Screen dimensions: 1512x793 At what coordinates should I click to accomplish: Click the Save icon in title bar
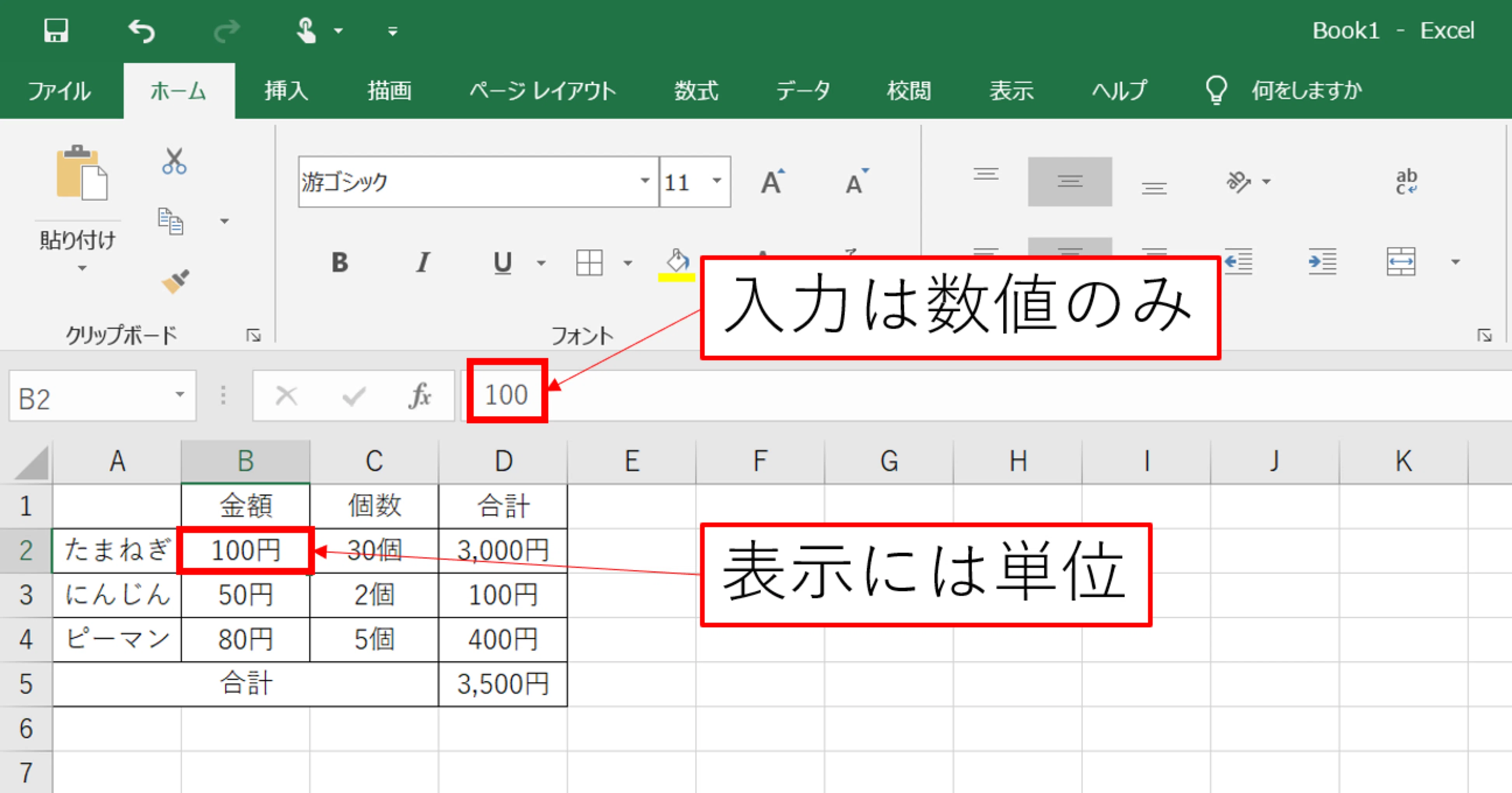56,30
